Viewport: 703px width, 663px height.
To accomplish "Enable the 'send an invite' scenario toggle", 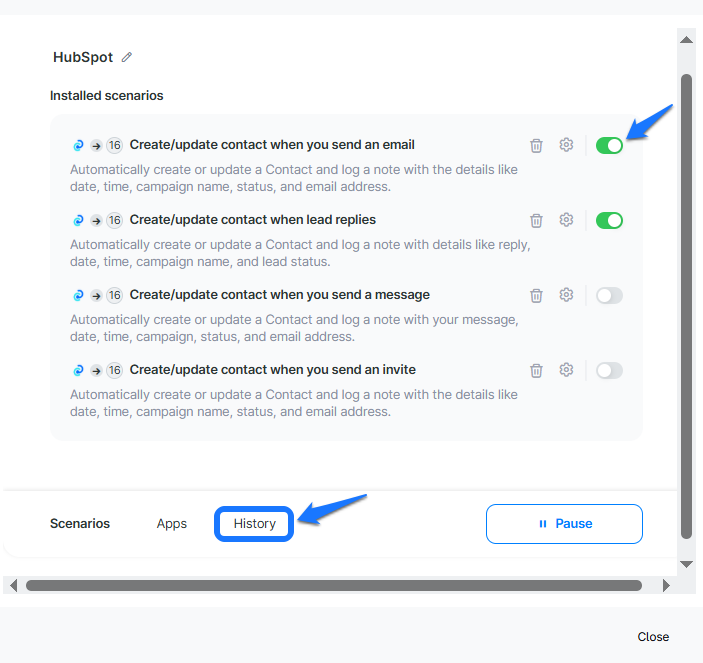I will click(x=609, y=370).
